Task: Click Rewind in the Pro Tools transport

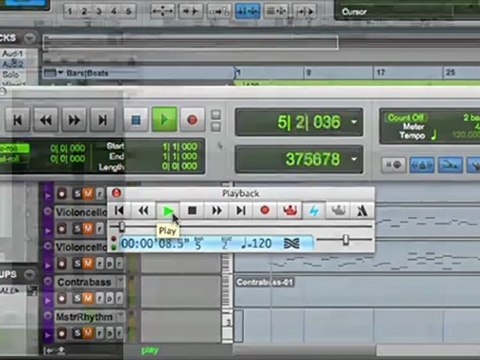Action: pos(46,120)
